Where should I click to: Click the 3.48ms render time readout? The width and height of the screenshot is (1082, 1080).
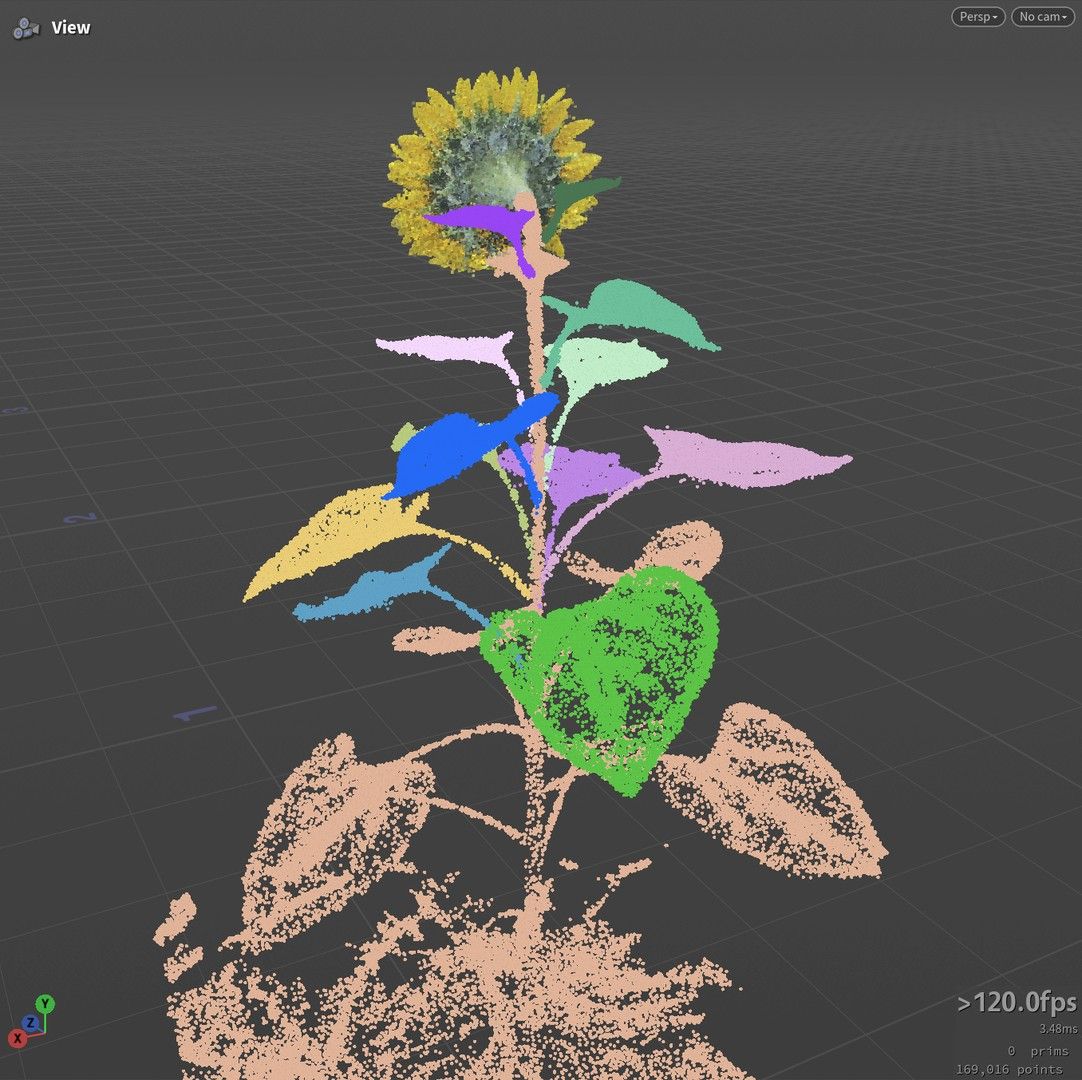(1058, 1029)
